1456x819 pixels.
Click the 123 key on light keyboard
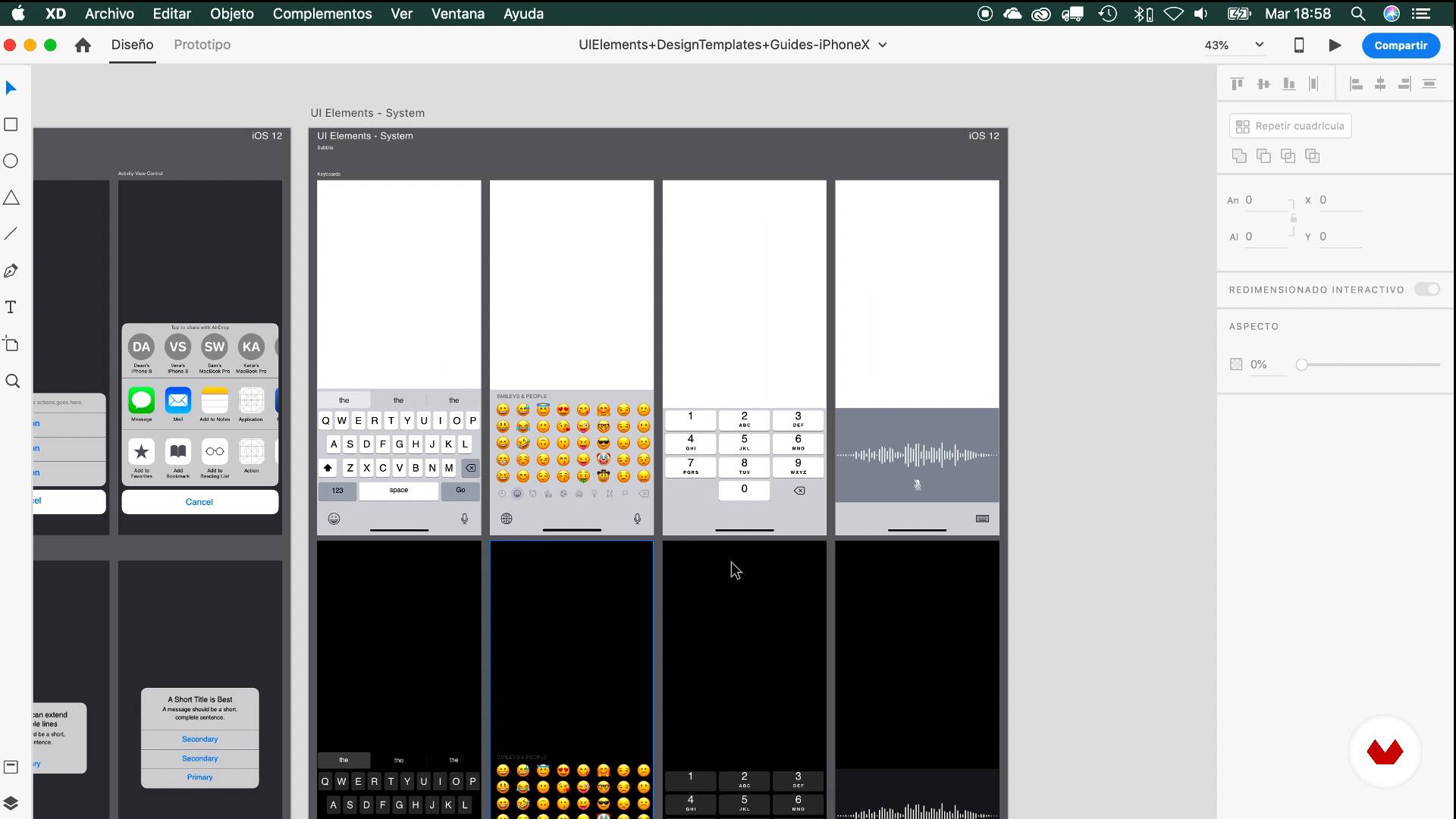click(337, 491)
